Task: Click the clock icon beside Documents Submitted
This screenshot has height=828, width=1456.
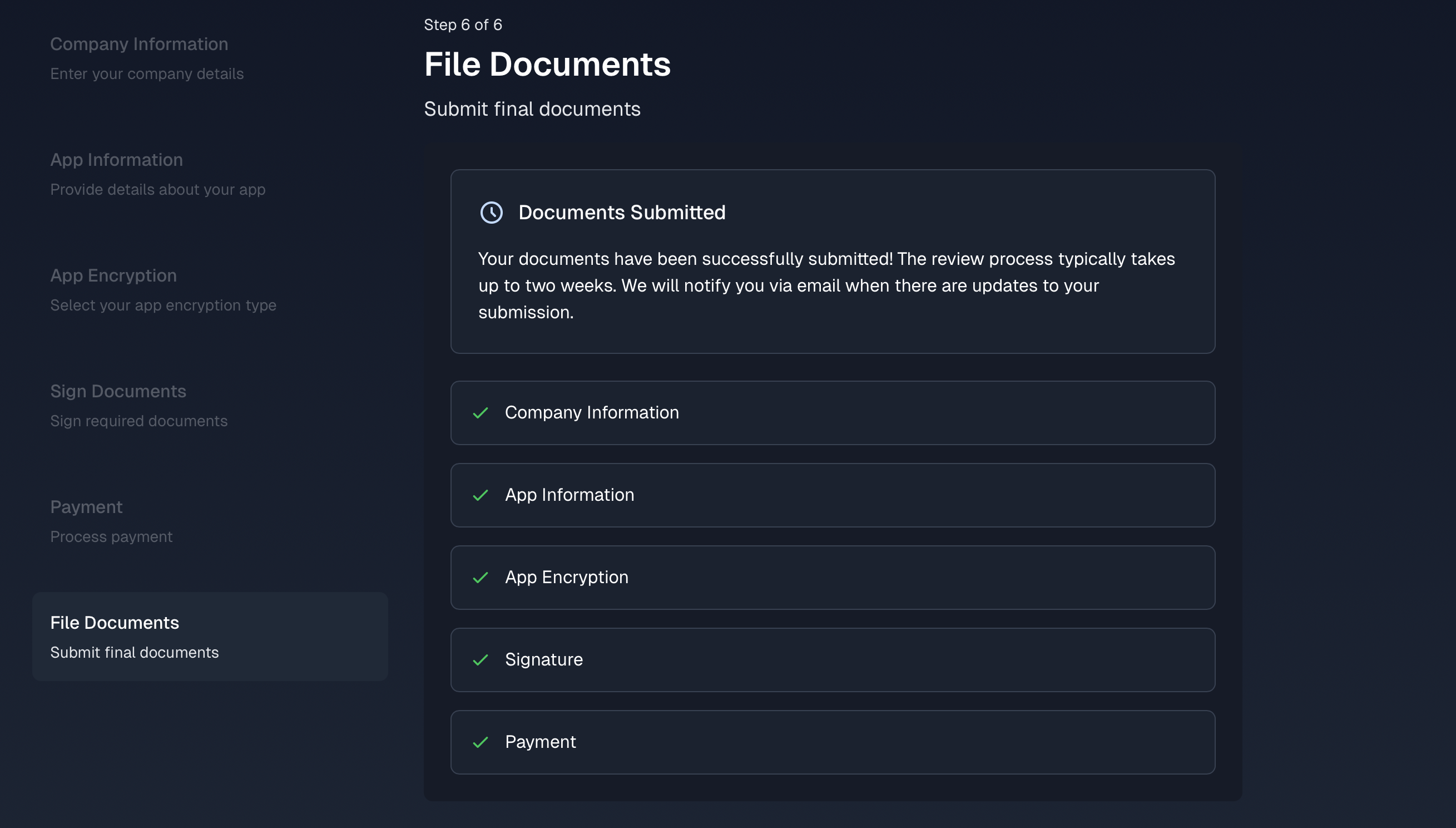Action: pyautogui.click(x=491, y=213)
